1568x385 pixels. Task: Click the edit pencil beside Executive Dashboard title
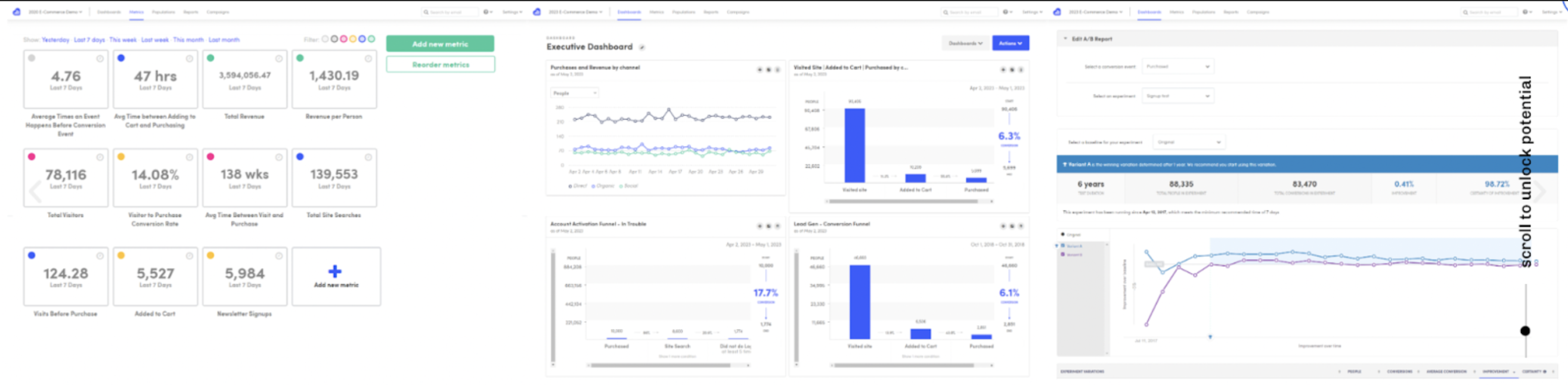(x=642, y=48)
